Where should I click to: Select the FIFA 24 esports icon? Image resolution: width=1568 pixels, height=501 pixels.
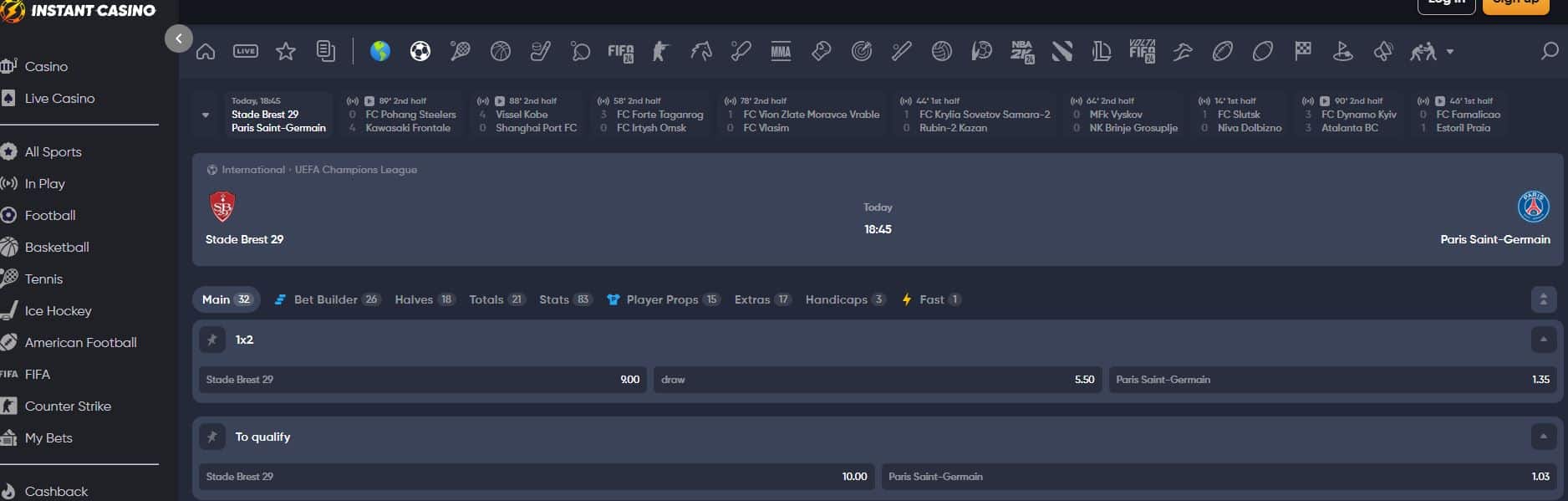tap(621, 53)
